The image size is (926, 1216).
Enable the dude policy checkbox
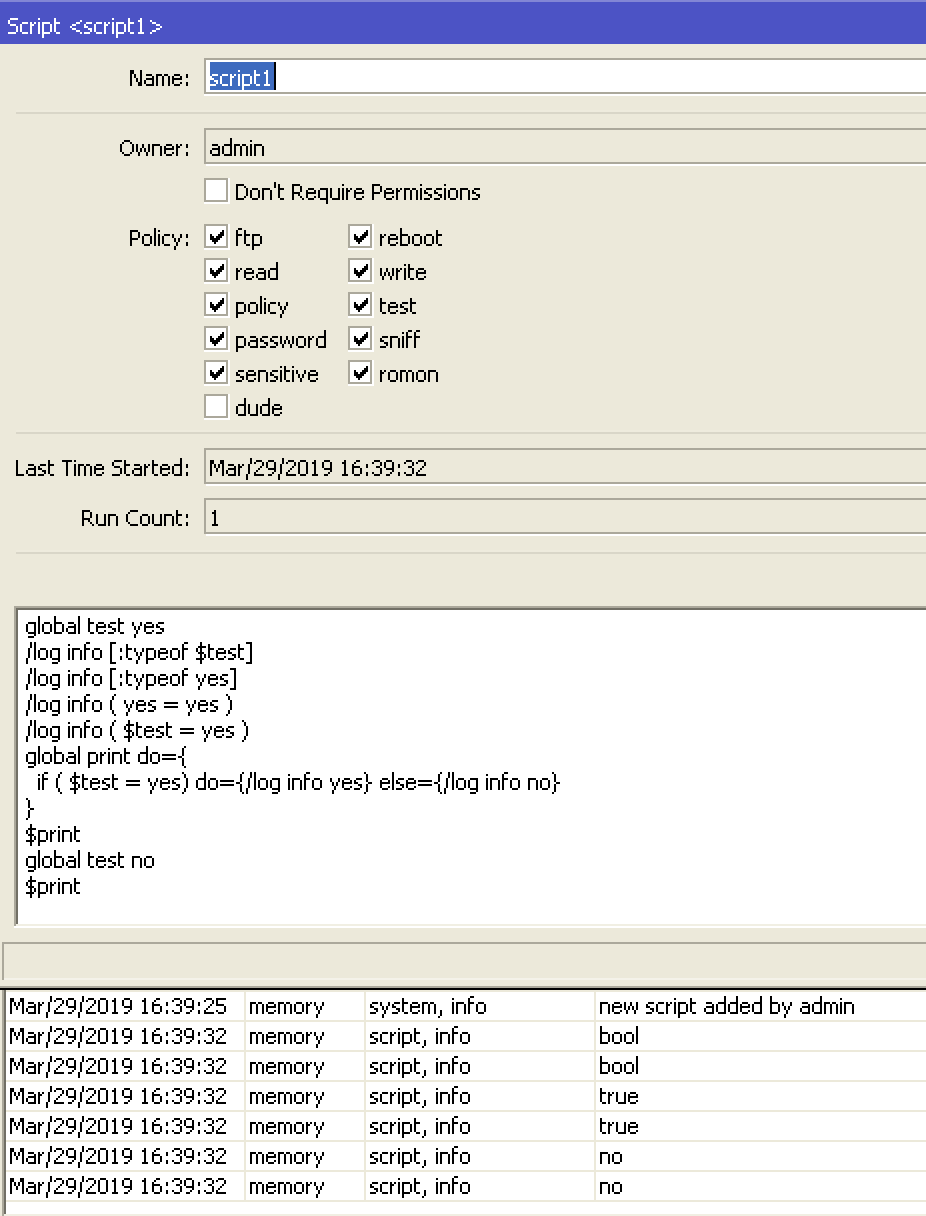coord(217,407)
